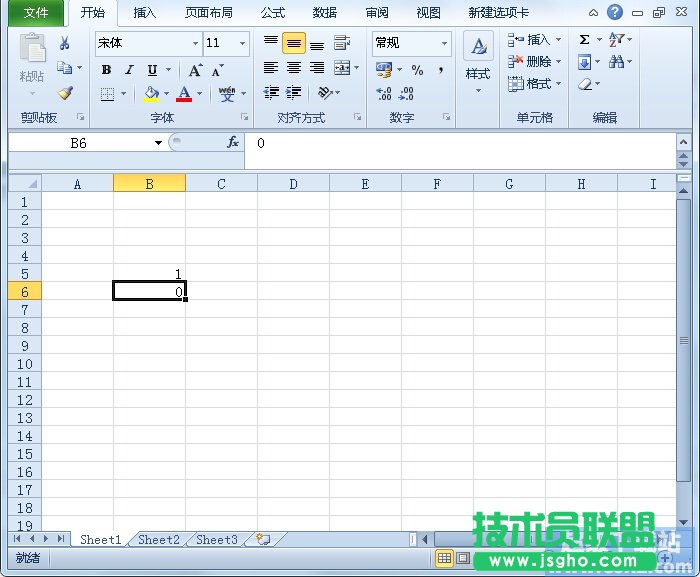Apply Percent style
700x577 pixels.
coord(417,70)
